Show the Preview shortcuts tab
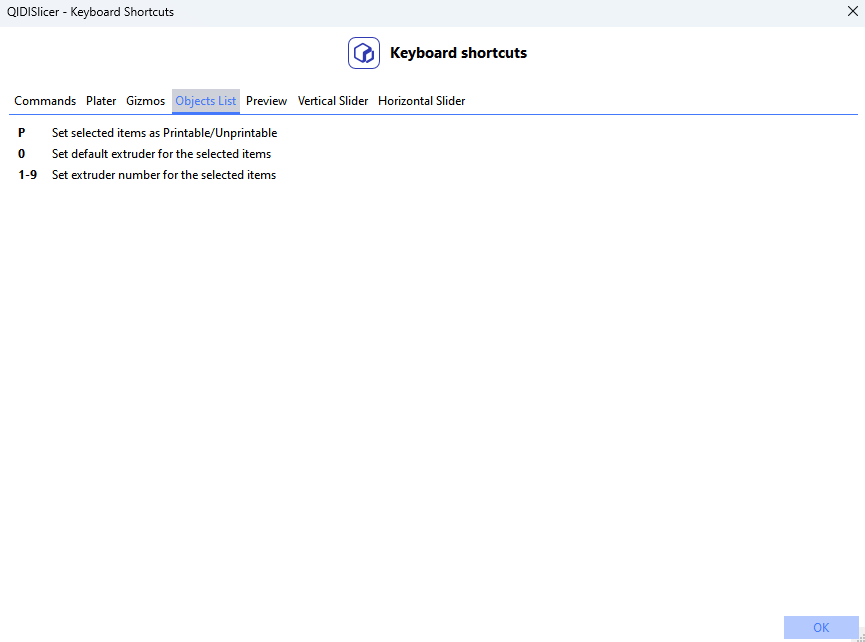 click(266, 101)
